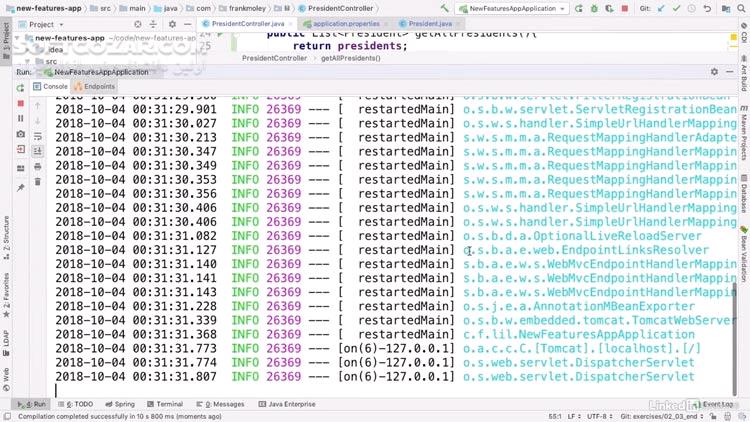Screen dimensions: 750x422
Task: Click red Stop icon in Run panel sidebar
Action: (20, 103)
